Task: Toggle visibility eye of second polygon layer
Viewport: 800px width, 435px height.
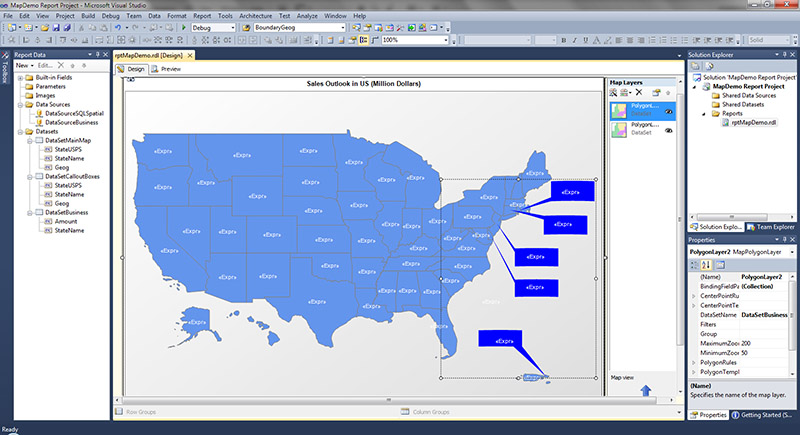Action: [668, 131]
